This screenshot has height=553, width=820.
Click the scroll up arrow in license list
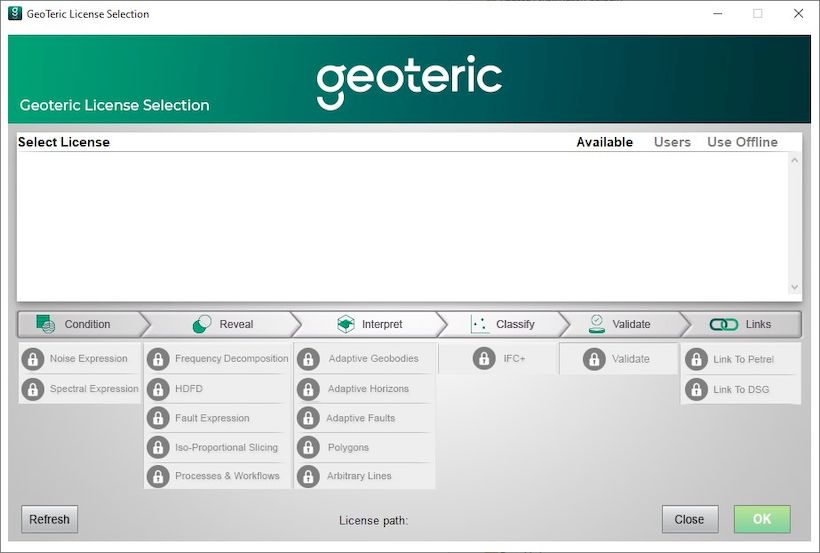tap(794, 161)
